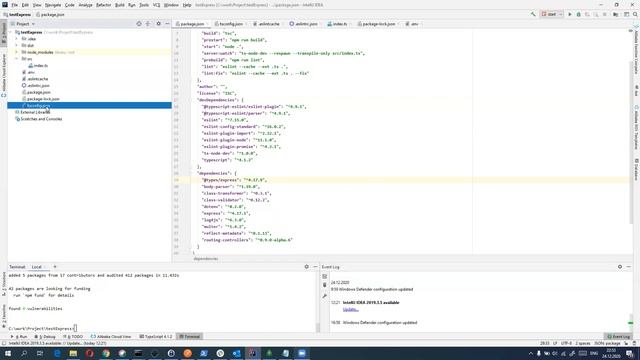
Task: Open File Explorer from the taskbar
Action: coord(73,353)
